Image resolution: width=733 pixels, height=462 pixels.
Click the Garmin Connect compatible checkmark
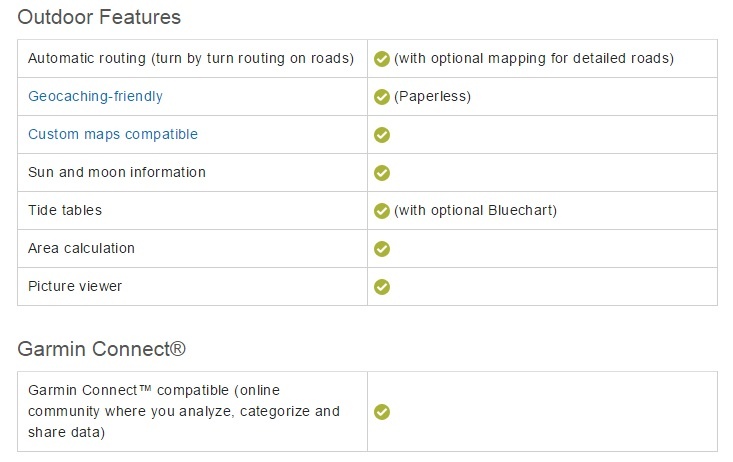pos(381,412)
